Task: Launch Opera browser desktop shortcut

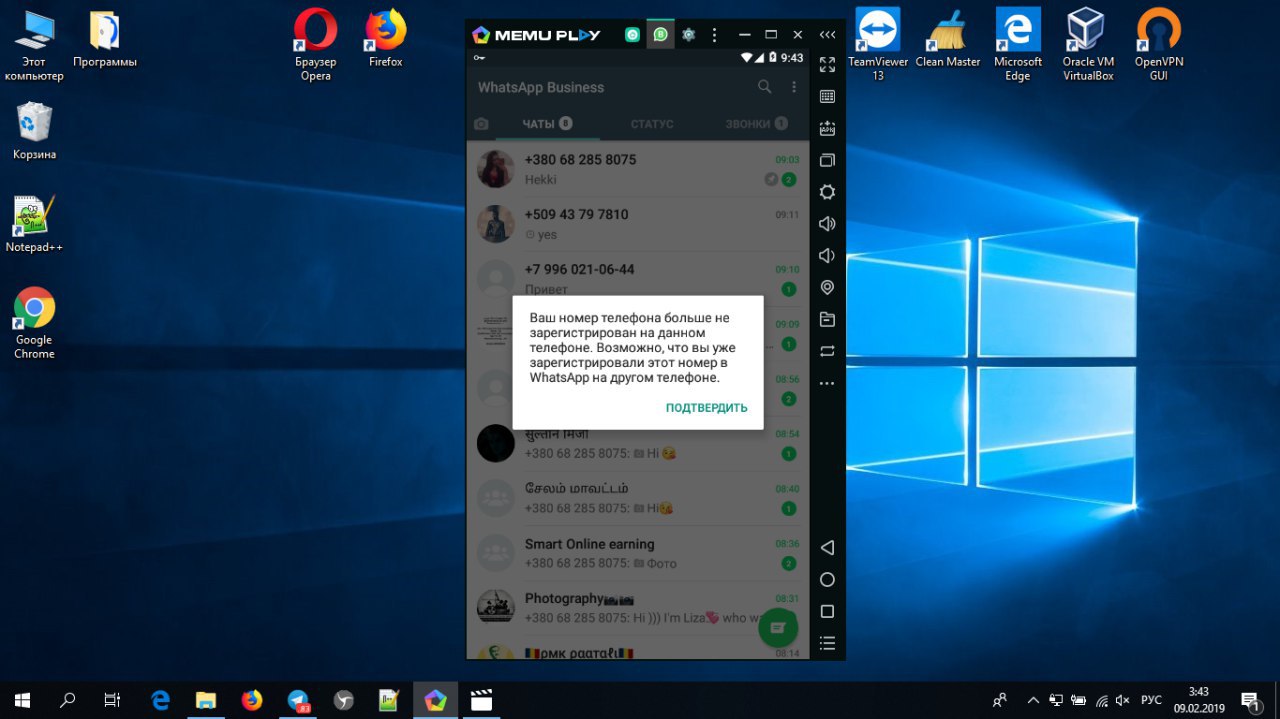Action: [316, 45]
